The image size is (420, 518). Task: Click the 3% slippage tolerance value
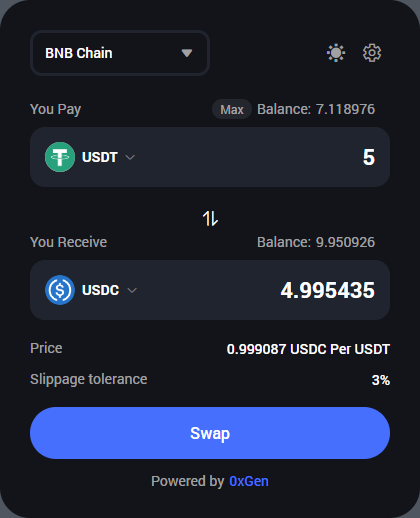pyautogui.click(x=381, y=380)
